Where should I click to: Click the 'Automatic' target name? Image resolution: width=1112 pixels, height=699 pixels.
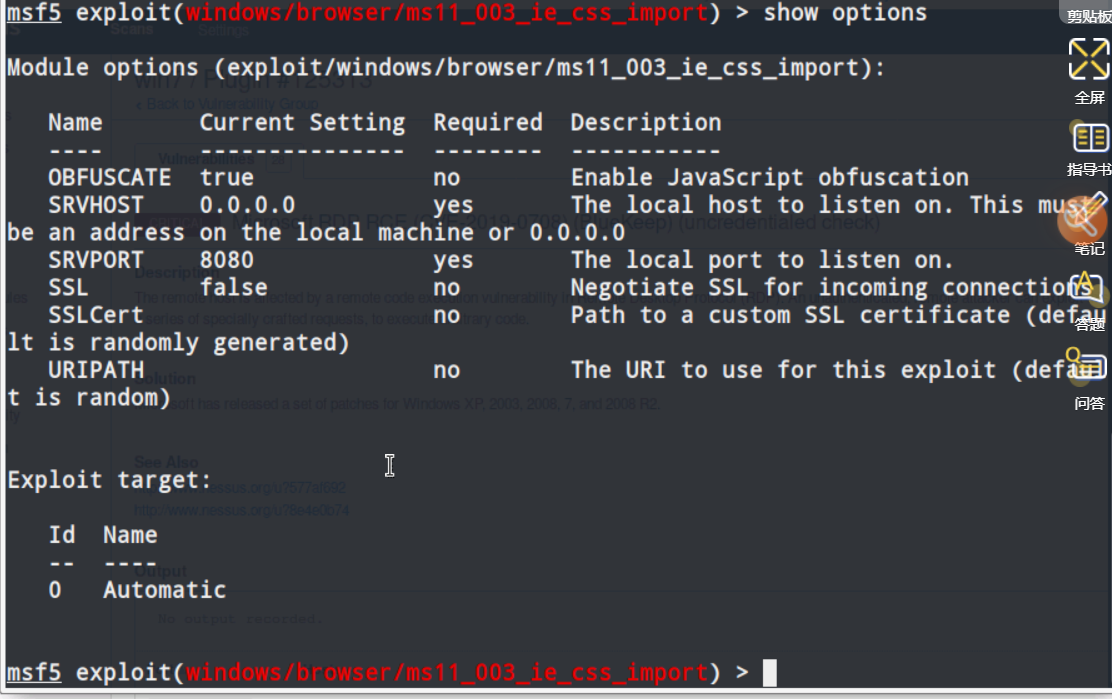165,590
